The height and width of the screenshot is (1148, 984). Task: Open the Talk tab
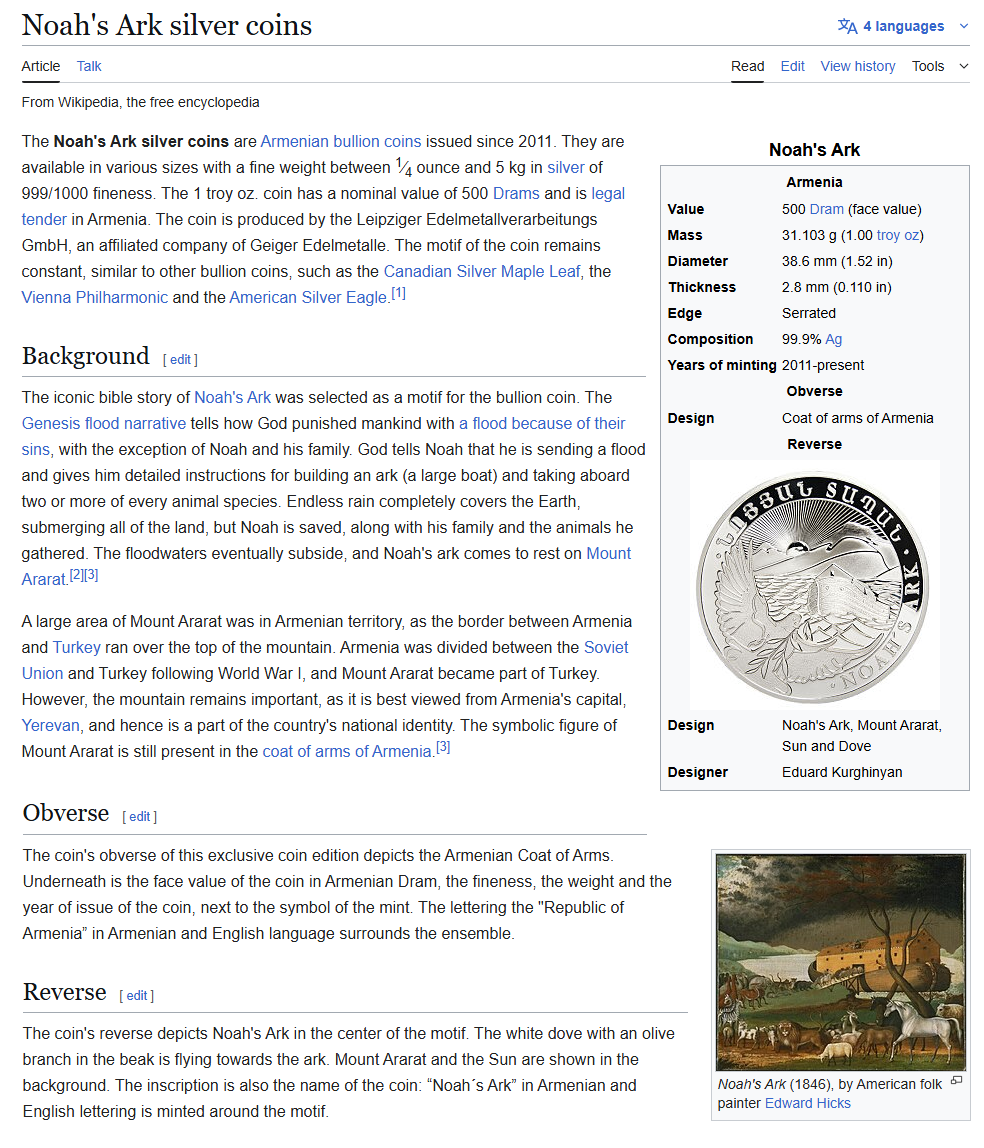tap(89, 66)
